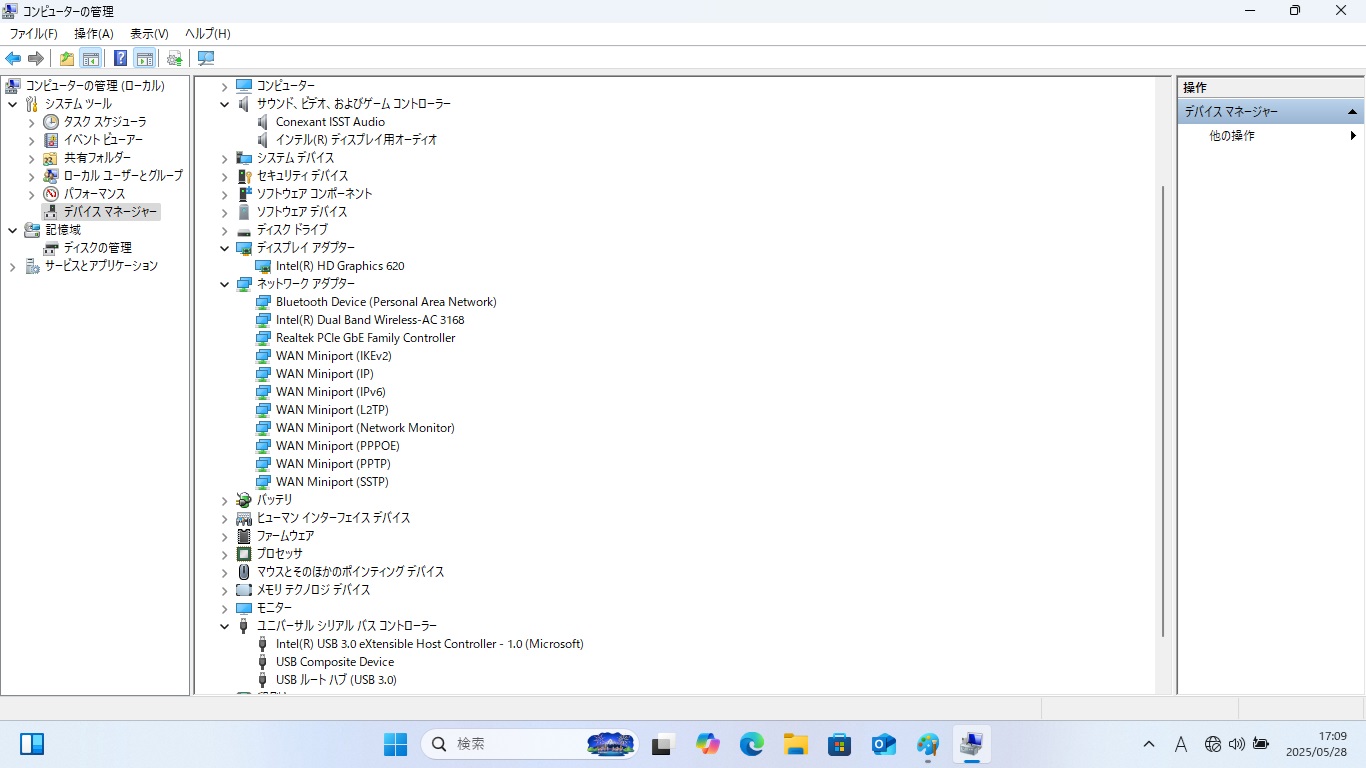Open the ヘルプ(H) menu
This screenshot has width=1366, height=768.
[x=208, y=34]
